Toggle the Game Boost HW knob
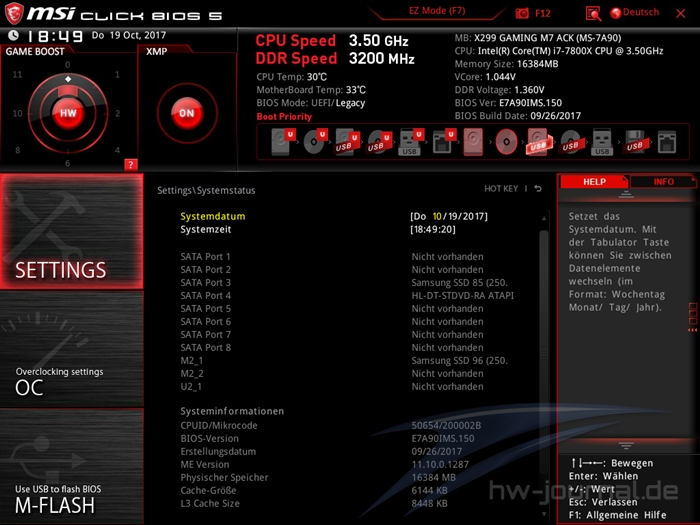The width and height of the screenshot is (700, 525). 68,113
